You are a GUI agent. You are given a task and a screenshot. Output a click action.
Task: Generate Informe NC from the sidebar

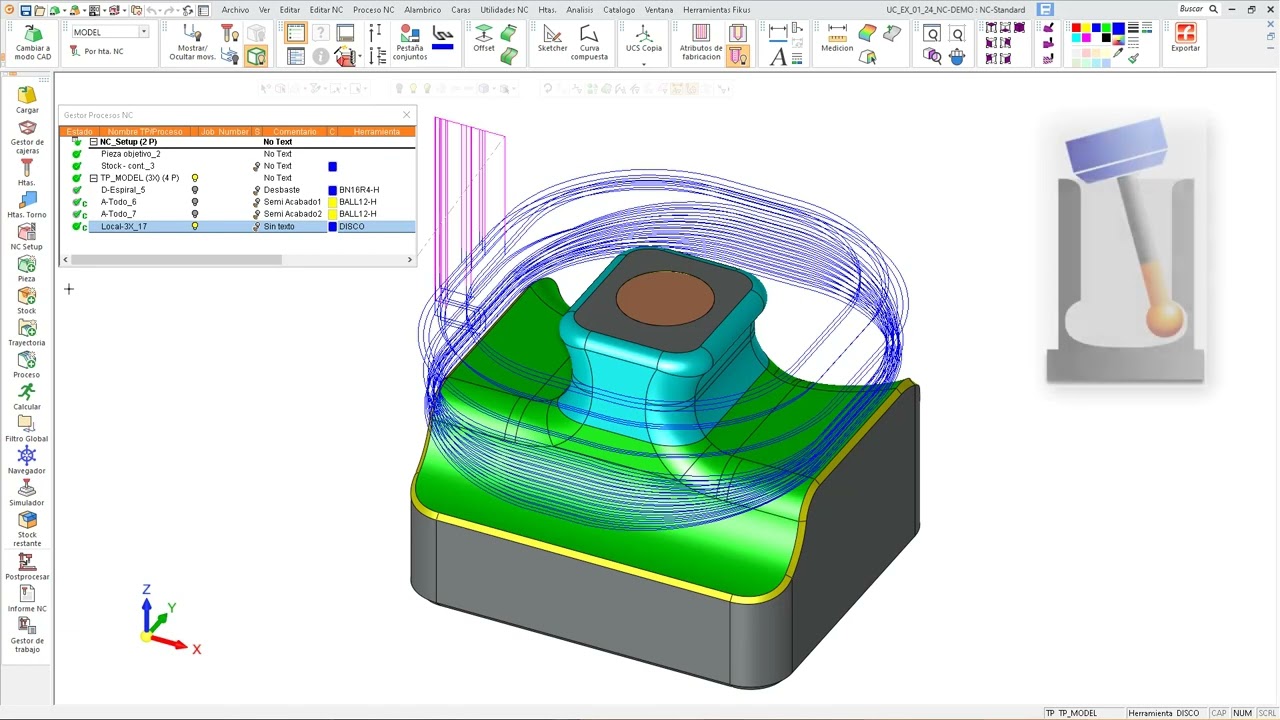[x=27, y=599]
